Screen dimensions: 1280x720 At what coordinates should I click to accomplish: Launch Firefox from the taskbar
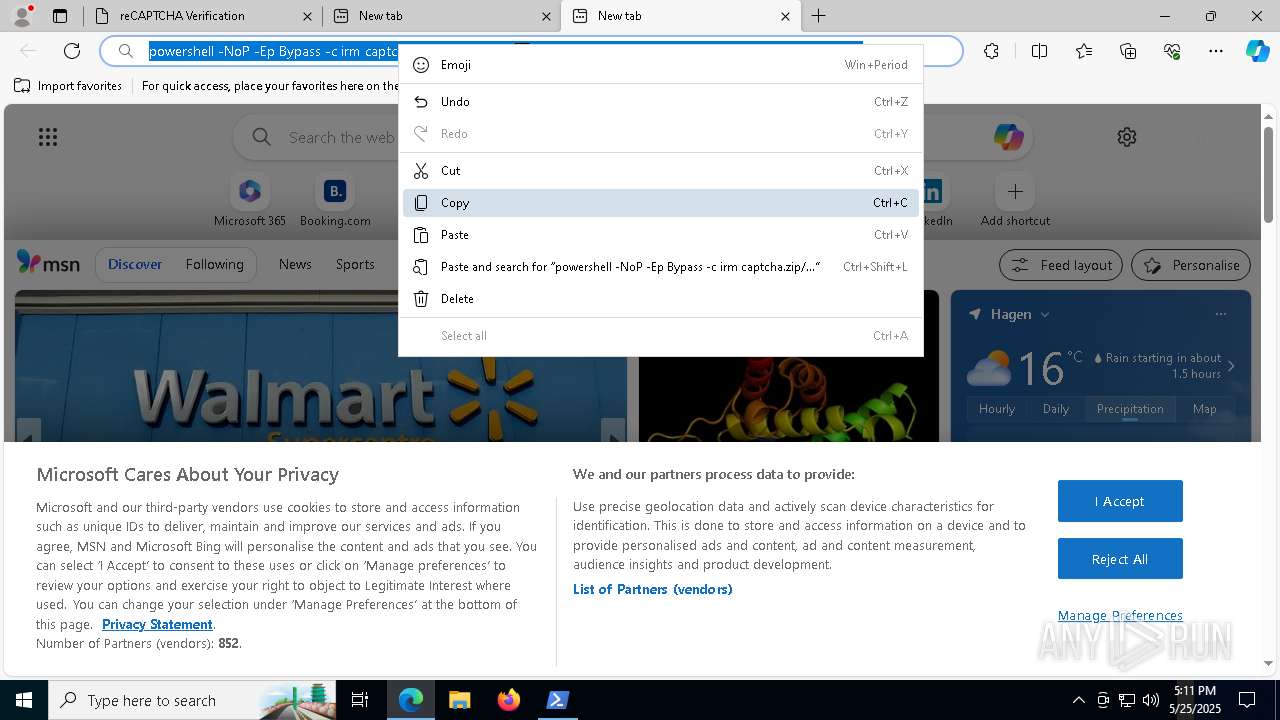pyautogui.click(x=508, y=700)
